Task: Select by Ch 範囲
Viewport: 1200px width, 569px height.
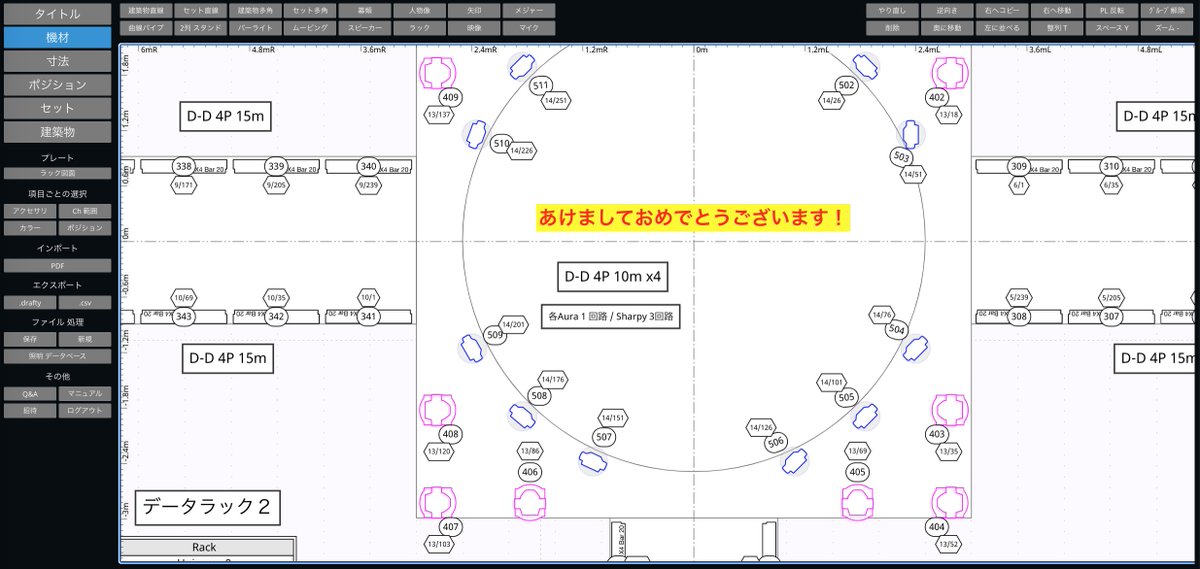Action: [85, 211]
